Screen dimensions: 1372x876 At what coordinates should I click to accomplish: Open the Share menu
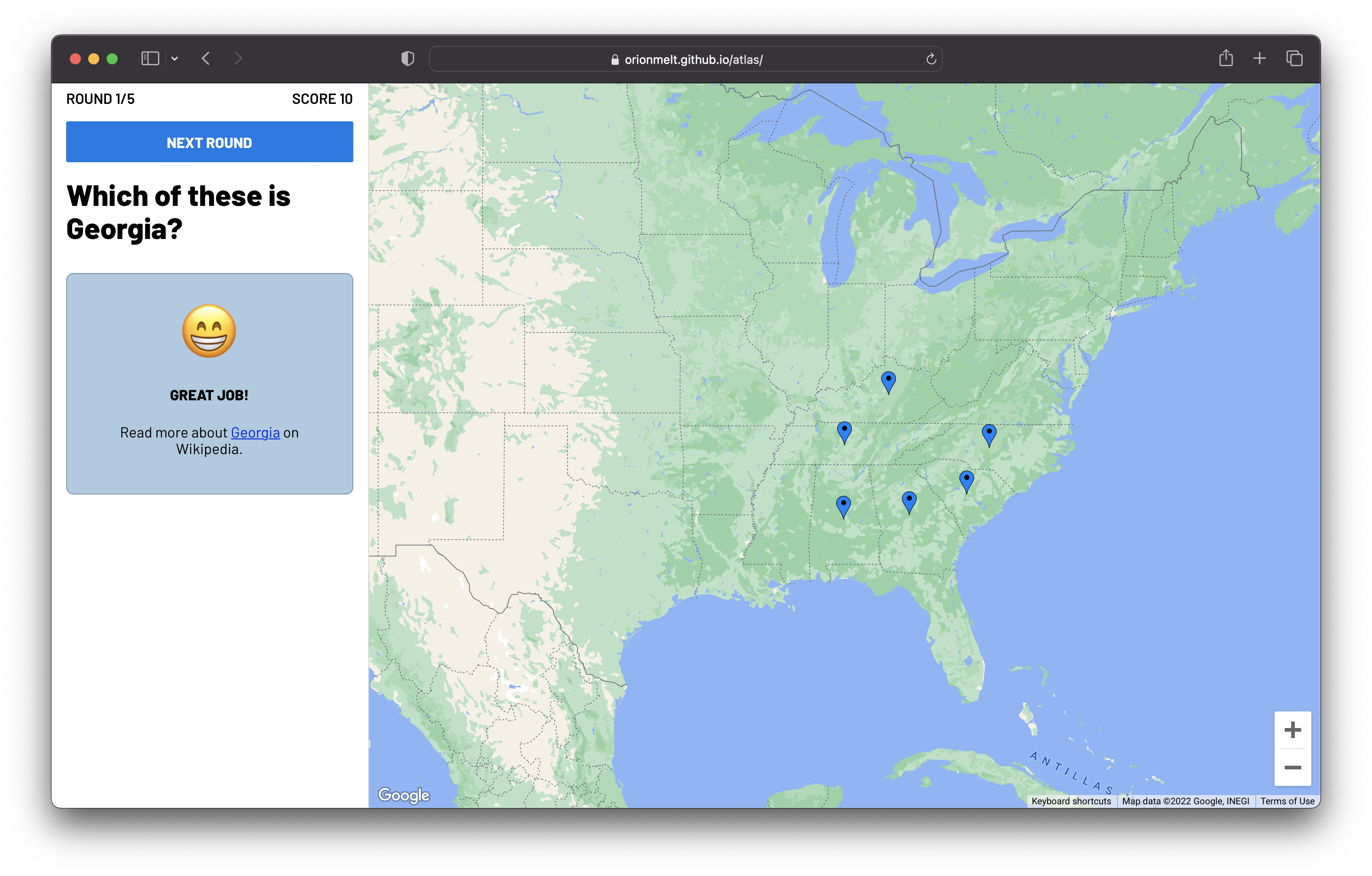point(1225,59)
